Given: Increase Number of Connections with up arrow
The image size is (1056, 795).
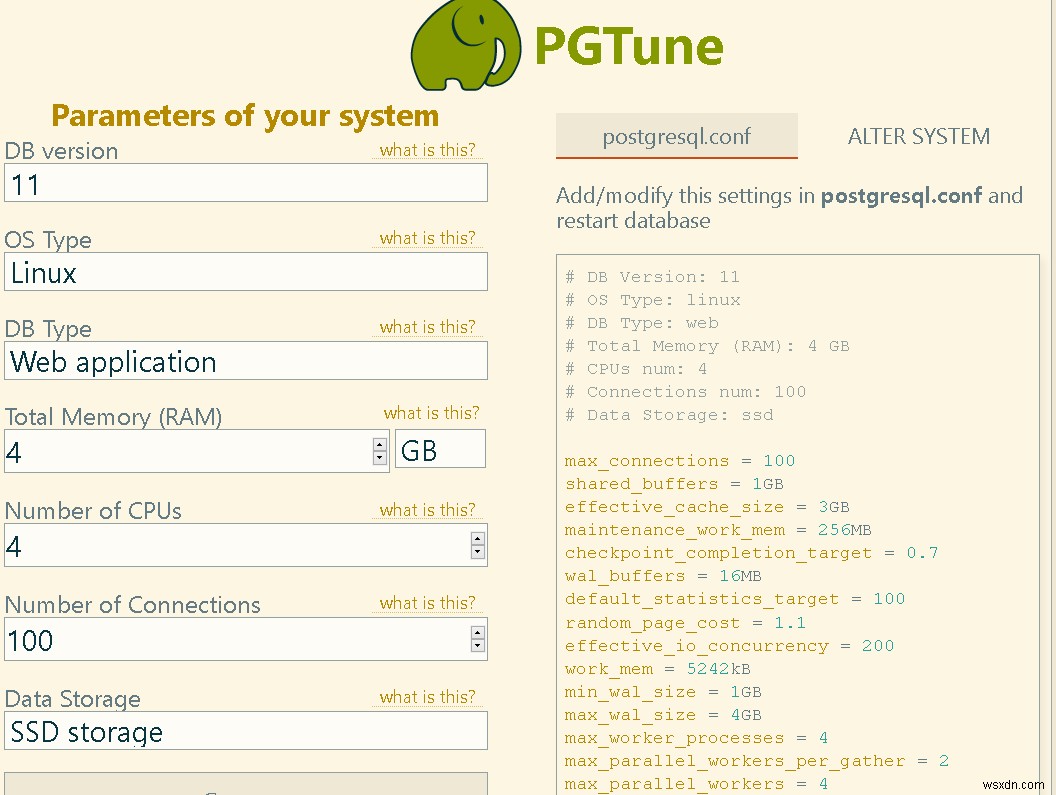Looking at the screenshot, I should (477, 633).
